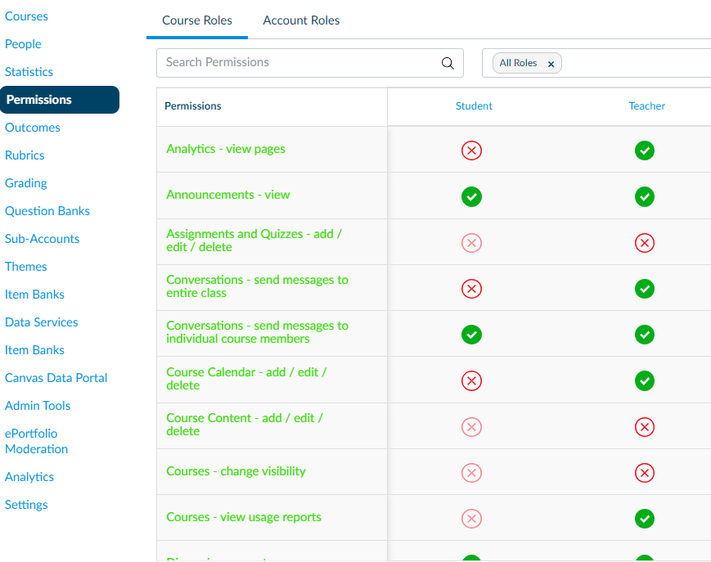Change Student permission for Courses - change visibility
Screen dimensions: 711x562
[x=471, y=473]
